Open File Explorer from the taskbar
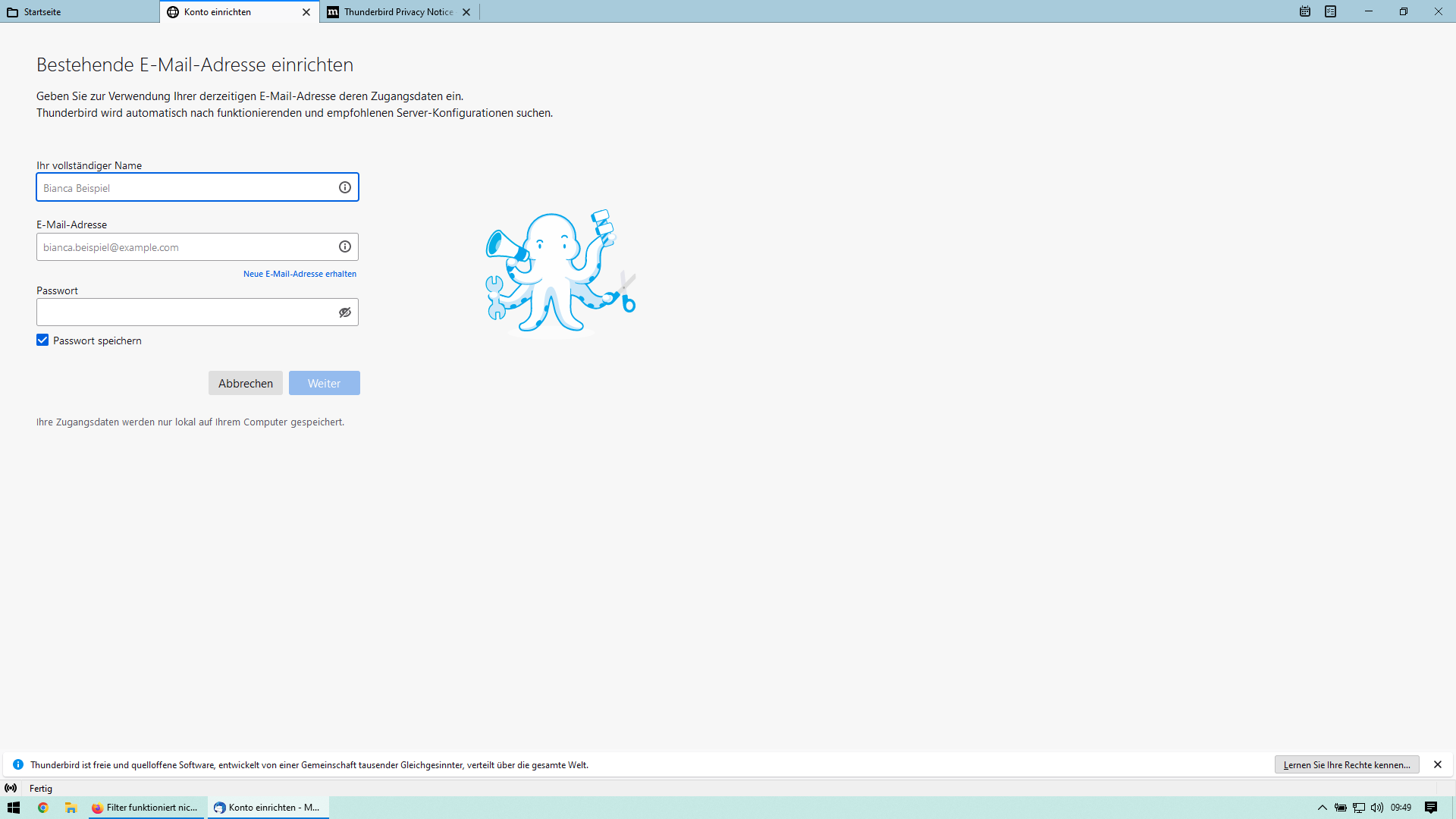Screen dimensions: 1456x819 pos(71,808)
